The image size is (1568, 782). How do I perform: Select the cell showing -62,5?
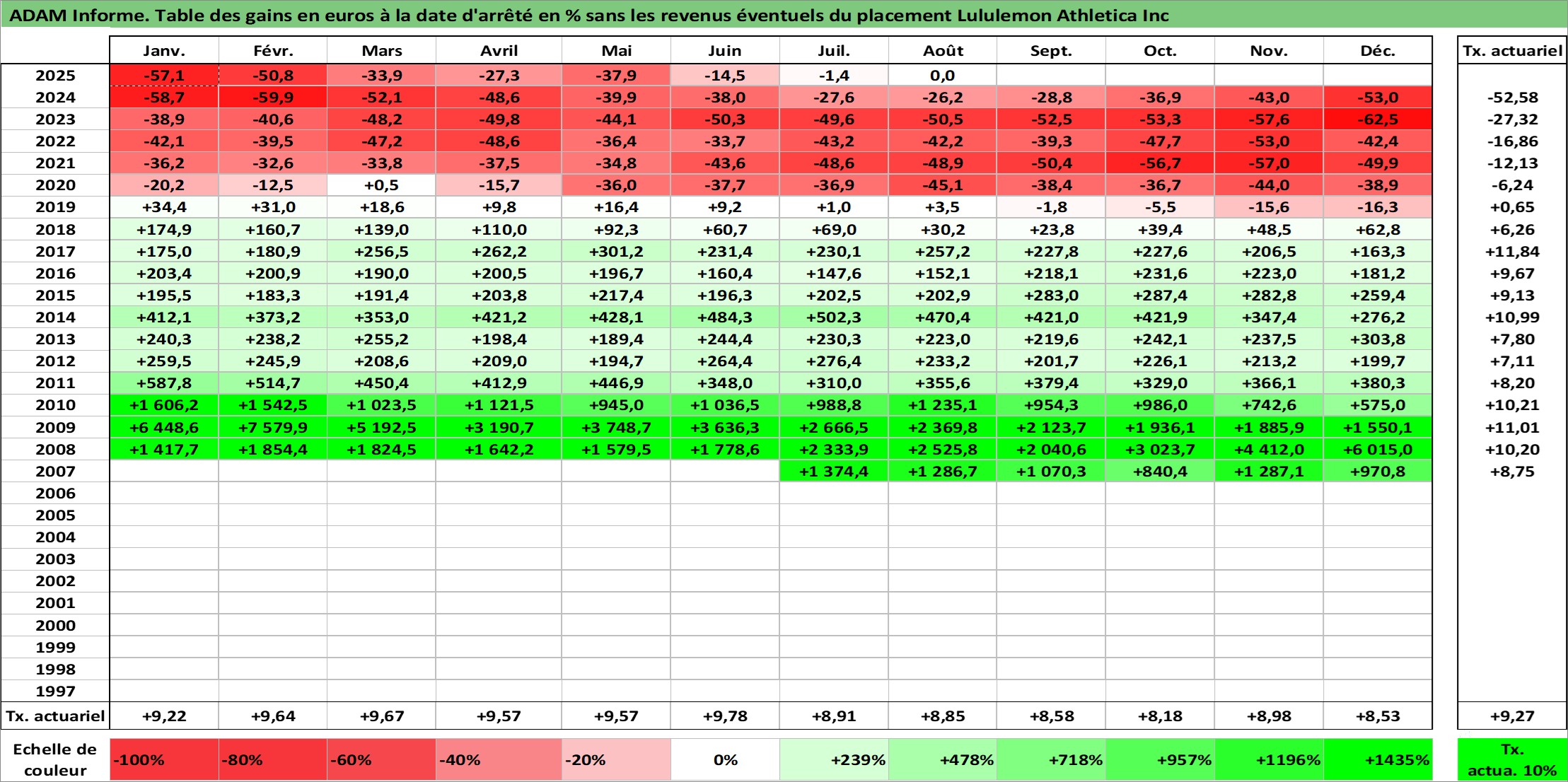1378,119
